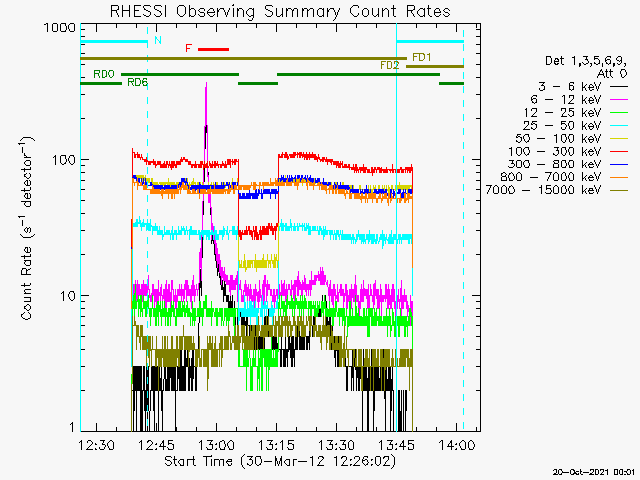The width and height of the screenshot is (640, 480).
Task: Click the Count Rate y-axis title
Action: pos(27,228)
